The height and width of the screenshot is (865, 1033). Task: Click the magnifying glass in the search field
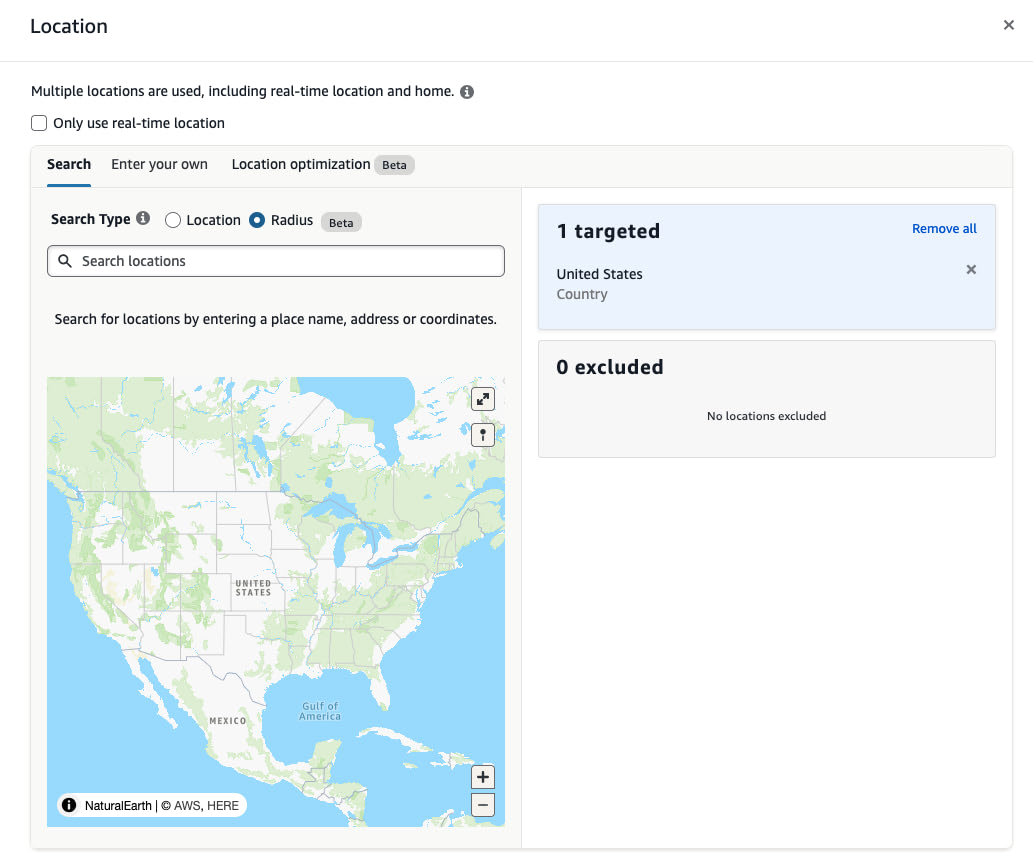65,261
